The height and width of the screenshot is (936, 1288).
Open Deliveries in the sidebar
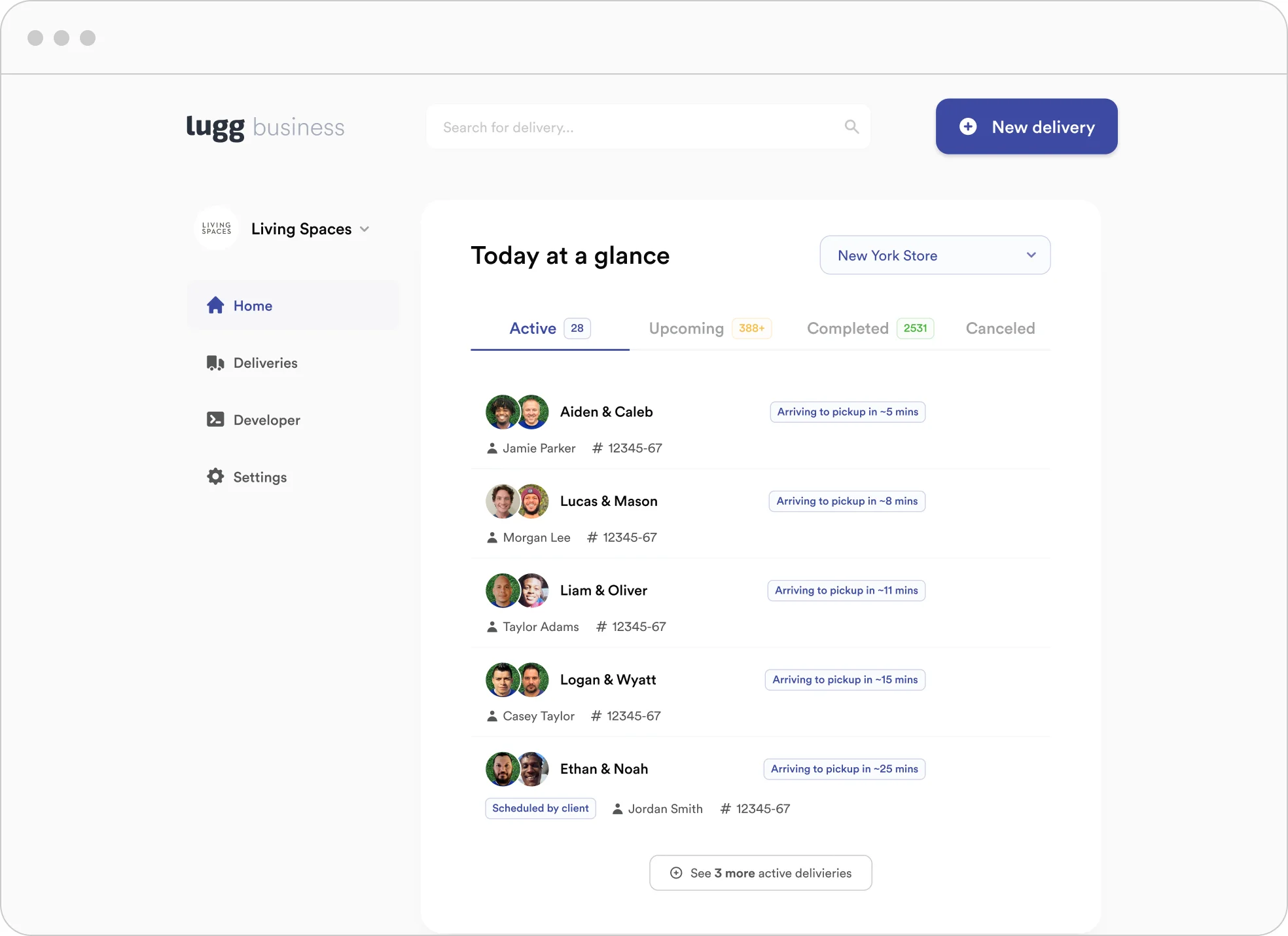293,363
